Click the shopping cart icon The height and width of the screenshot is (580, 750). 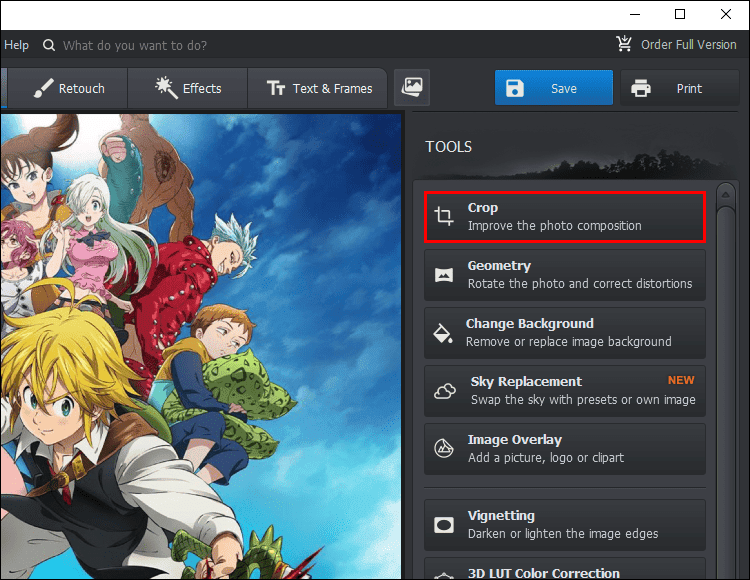click(x=625, y=44)
